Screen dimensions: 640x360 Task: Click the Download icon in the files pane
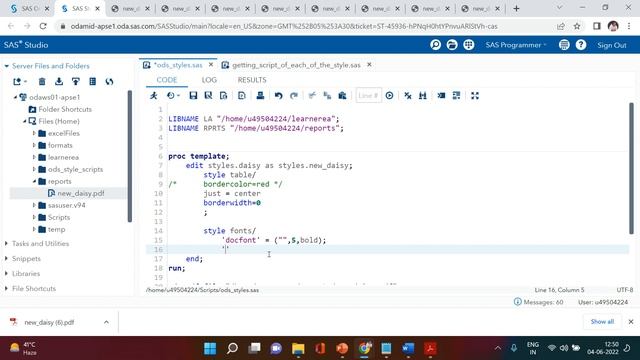pos(59,82)
